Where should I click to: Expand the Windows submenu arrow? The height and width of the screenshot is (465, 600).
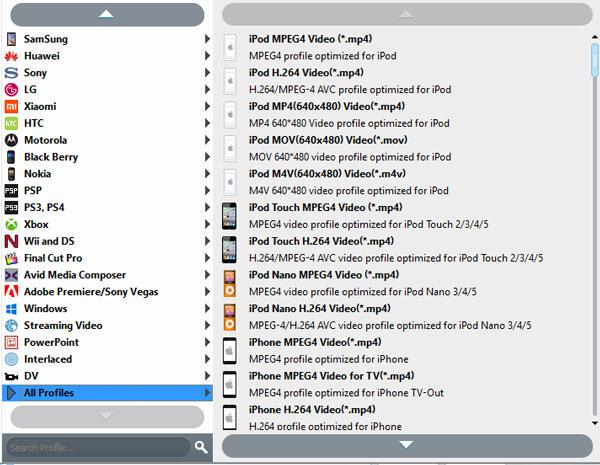click(x=207, y=308)
